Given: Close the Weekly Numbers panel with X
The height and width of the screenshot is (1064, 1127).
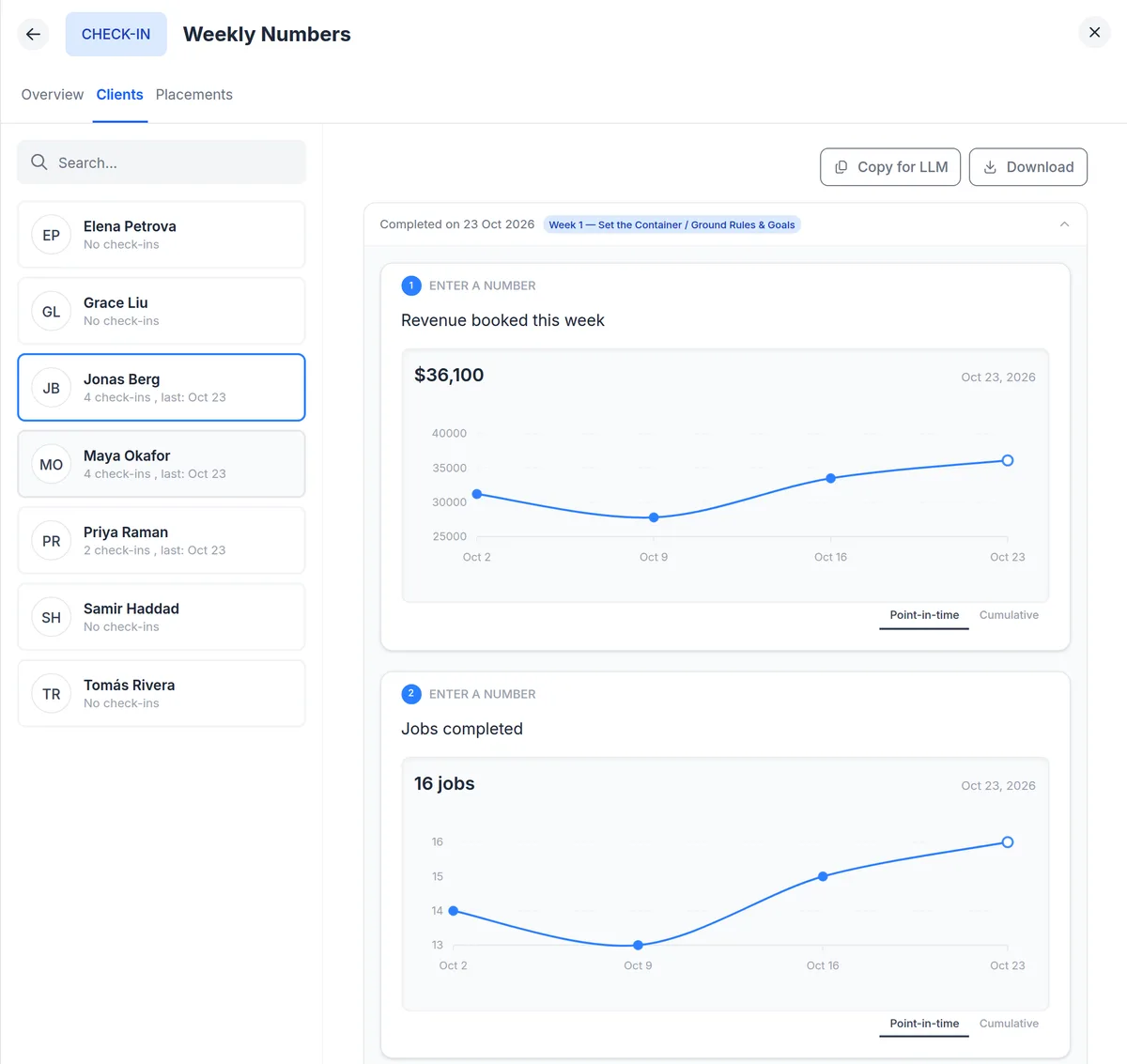Looking at the screenshot, I should click(x=1094, y=32).
